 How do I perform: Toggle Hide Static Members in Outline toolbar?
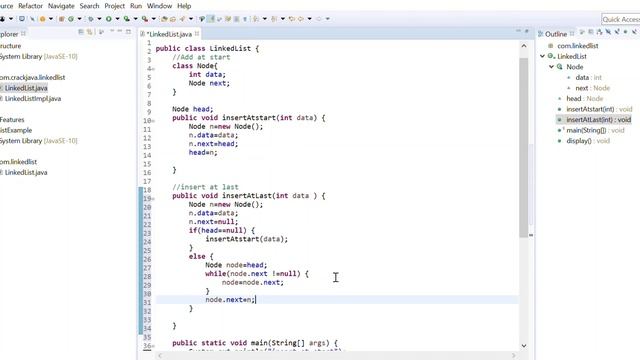(x=617, y=32)
